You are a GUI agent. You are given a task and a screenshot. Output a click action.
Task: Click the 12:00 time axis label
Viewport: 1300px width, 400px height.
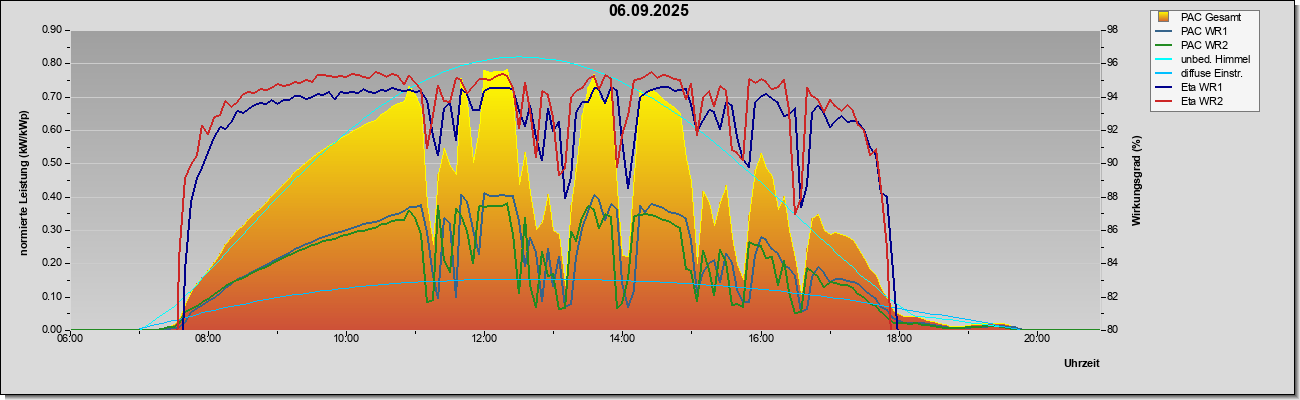[484, 338]
